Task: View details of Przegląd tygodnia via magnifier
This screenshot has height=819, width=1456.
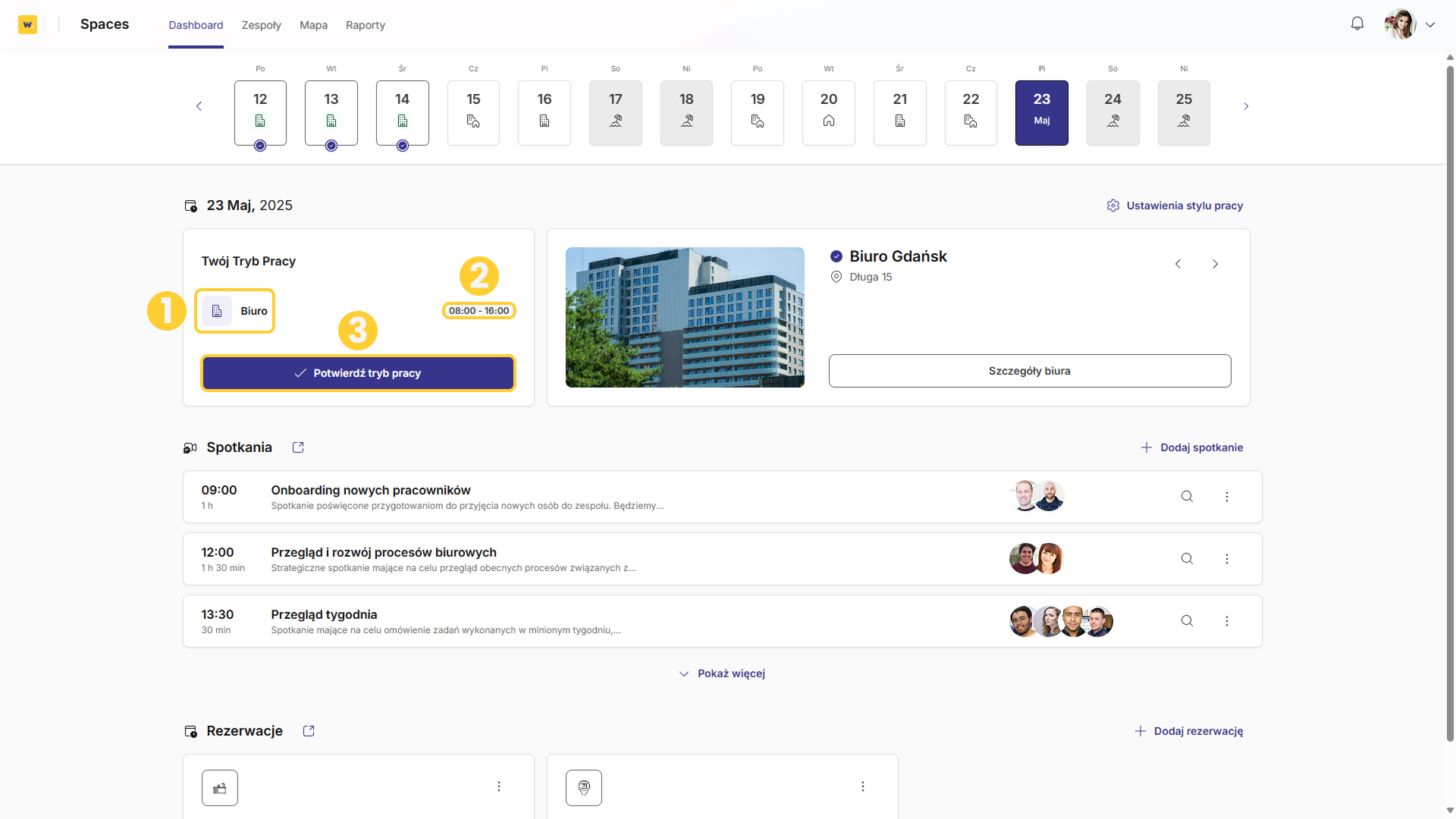Action: pyautogui.click(x=1187, y=621)
